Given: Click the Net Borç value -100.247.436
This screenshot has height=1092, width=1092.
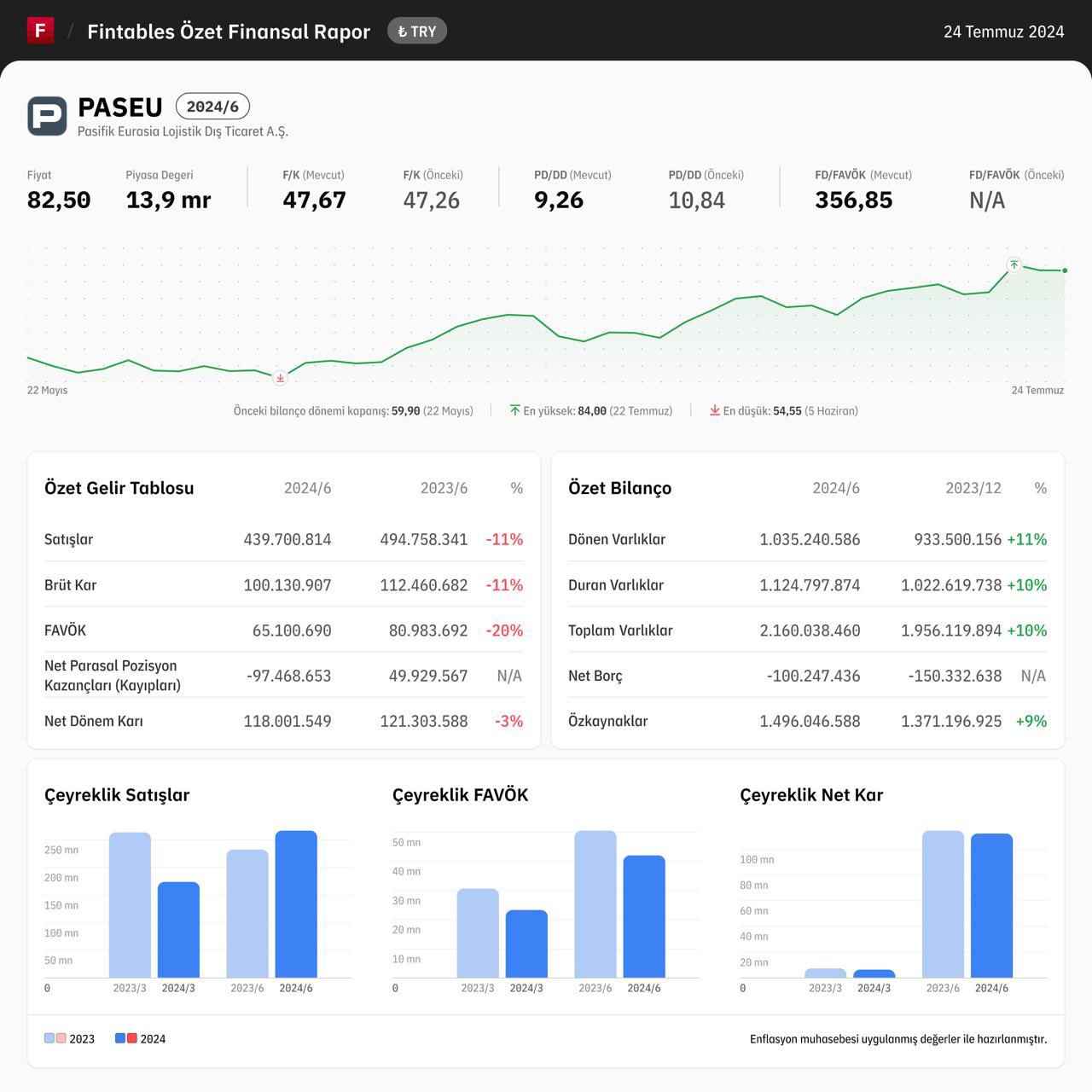Looking at the screenshot, I should click(813, 676).
